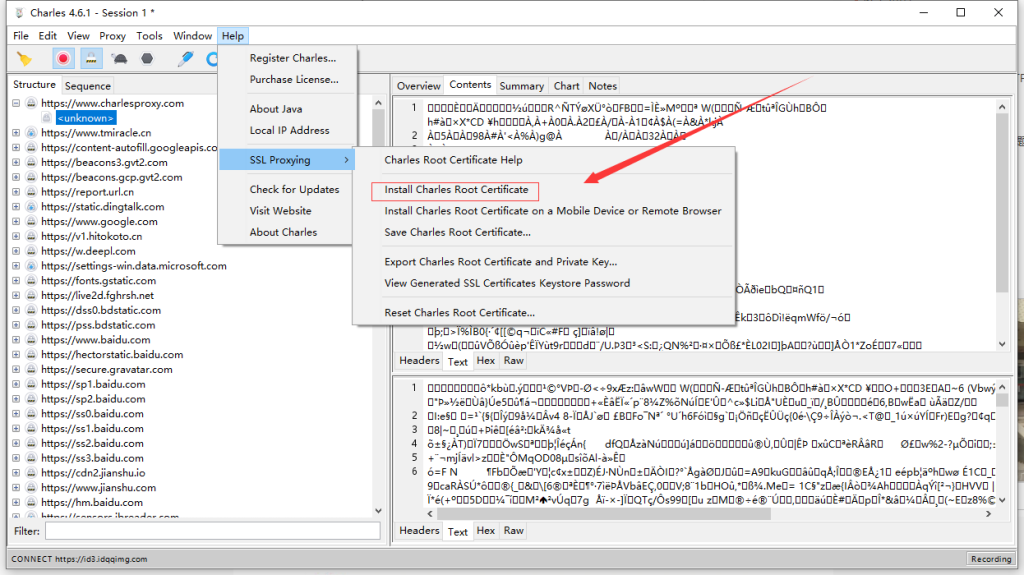The image size is (1024, 575).
Task: Choose Install Charles Root Certificate
Action: click(x=456, y=190)
